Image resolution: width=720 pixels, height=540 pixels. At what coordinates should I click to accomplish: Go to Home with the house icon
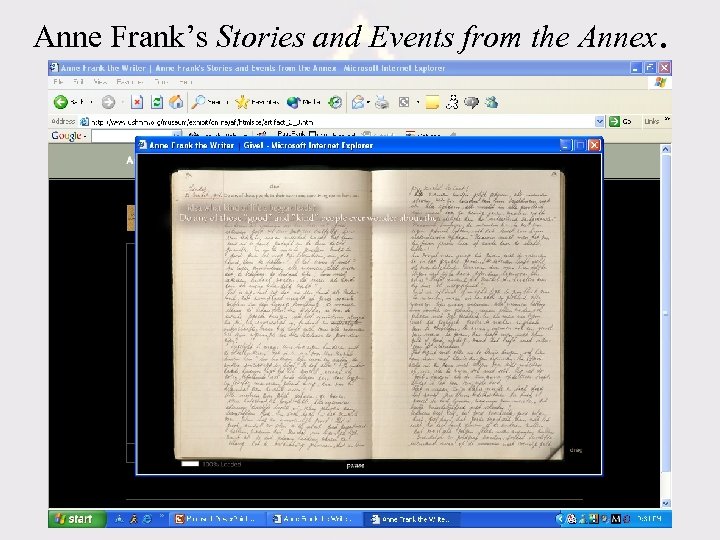click(176, 102)
